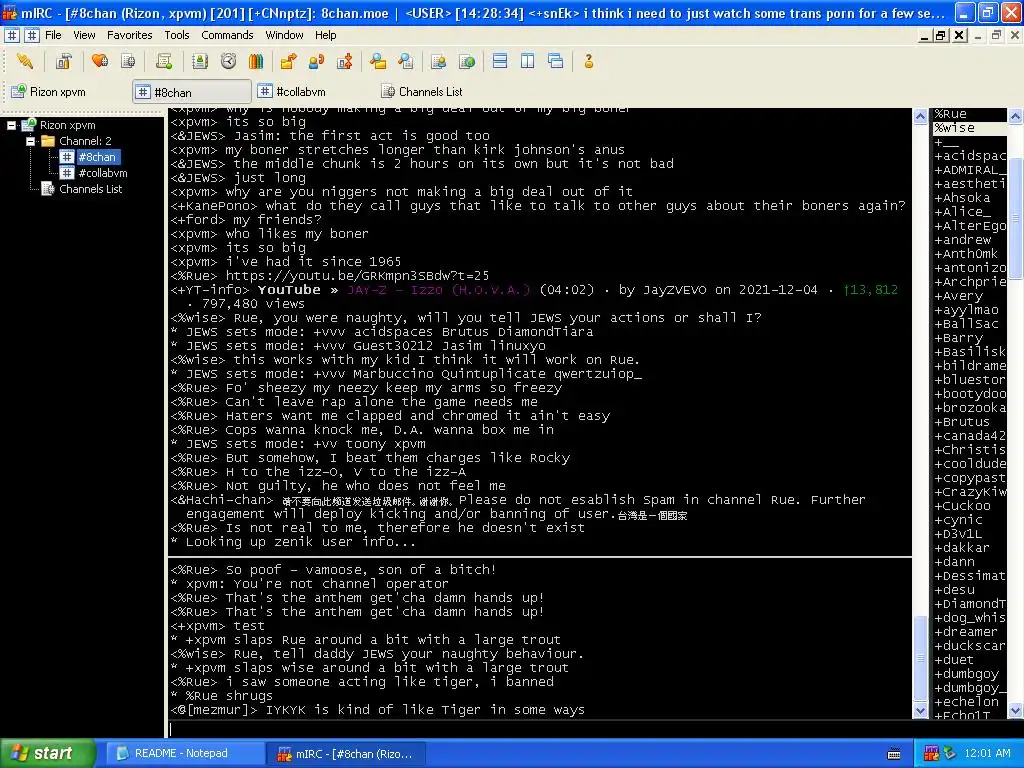Image resolution: width=1024 pixels, height=768 pixels.
Task: Click the DCC Send file folder icon
Action: tap(288, 61)
